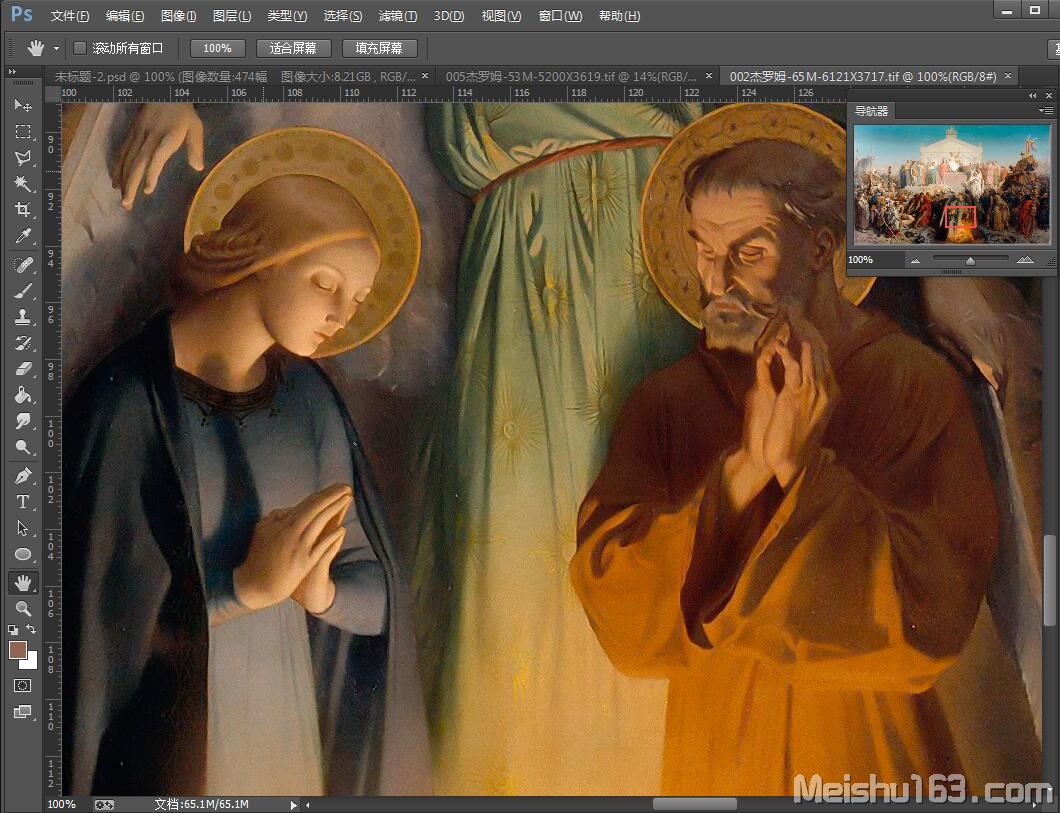1060x813 pixels.
Task: Click the 导航器 panel tab
Action: 871,111
